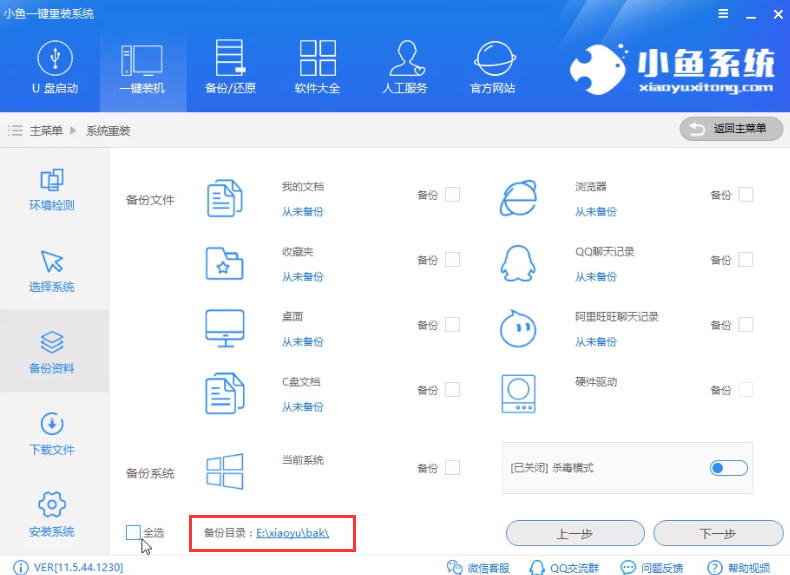The image size is (790, 575).
Task: Open 软件大全 software collection
Action: [x=317, y=68]
